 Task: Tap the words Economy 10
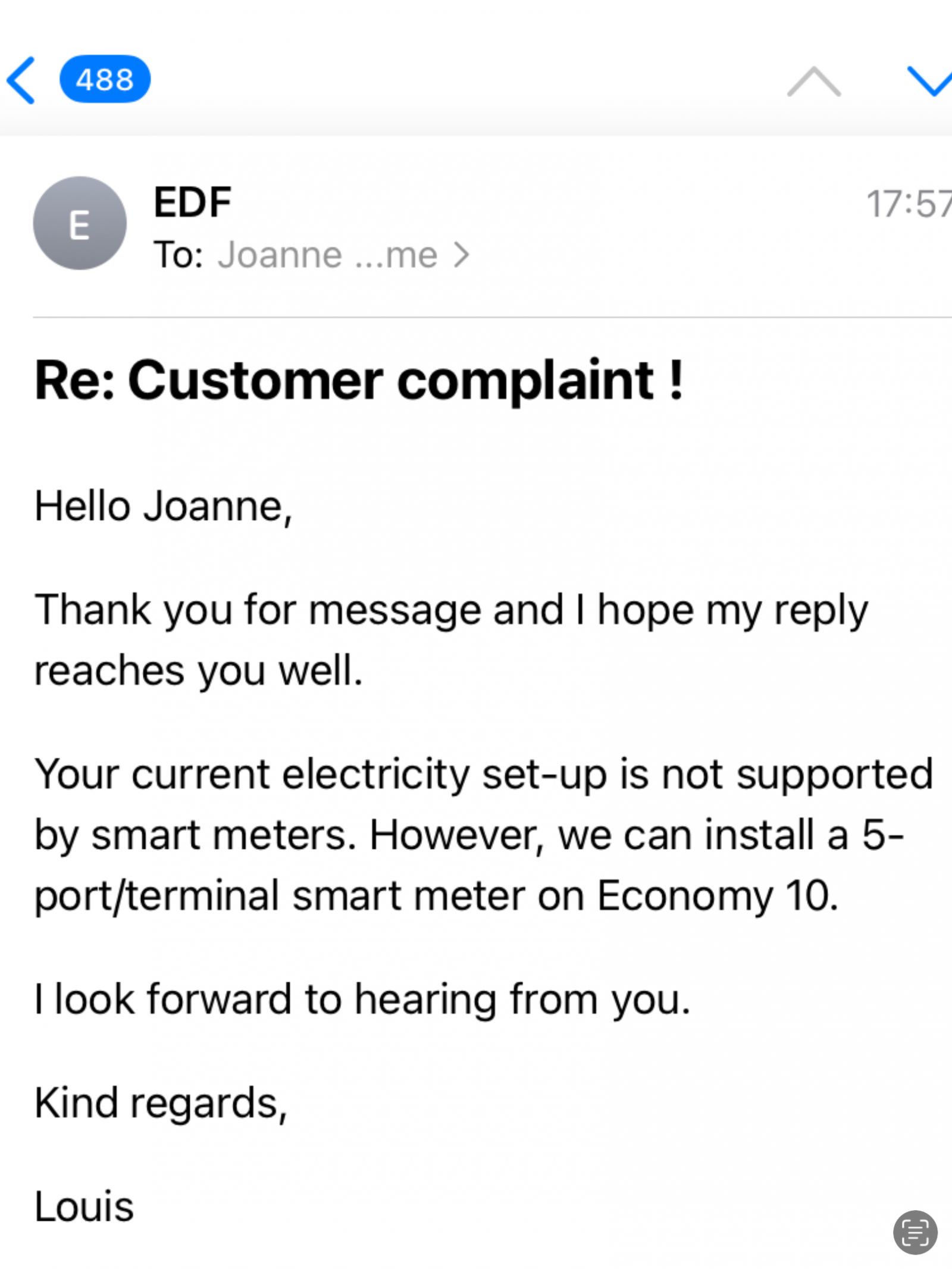tap(717, 895)
